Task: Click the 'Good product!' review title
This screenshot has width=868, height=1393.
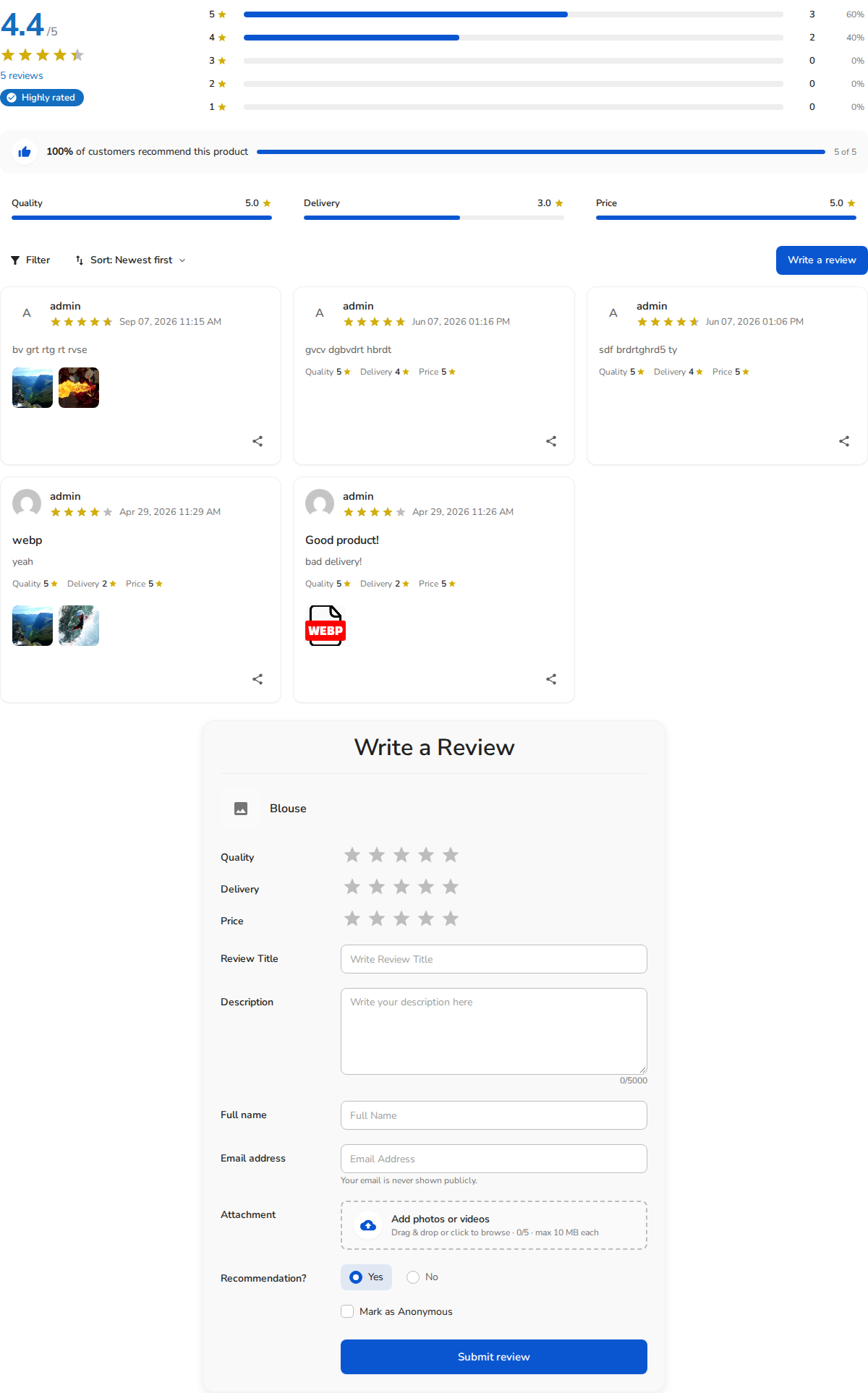Action: click(342, 540)
